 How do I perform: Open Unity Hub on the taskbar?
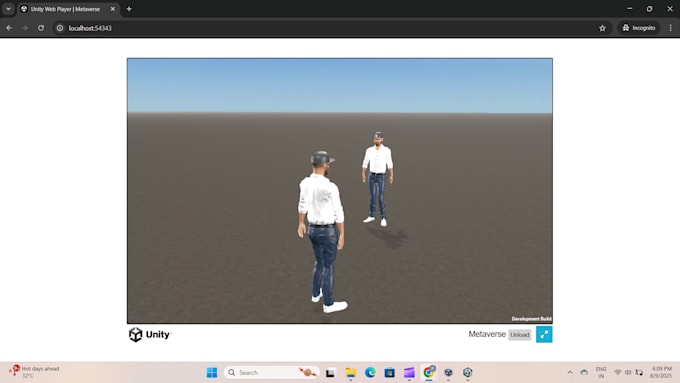tap(448, 373)
